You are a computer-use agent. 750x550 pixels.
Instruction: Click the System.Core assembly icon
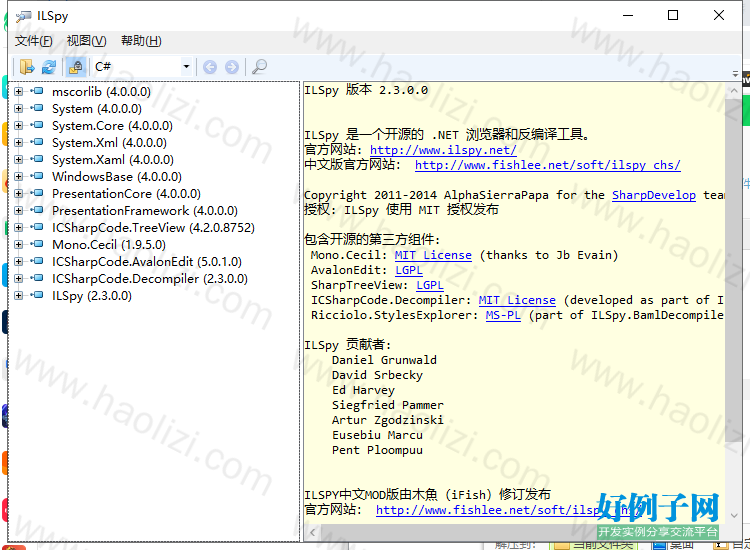[37, 125]
